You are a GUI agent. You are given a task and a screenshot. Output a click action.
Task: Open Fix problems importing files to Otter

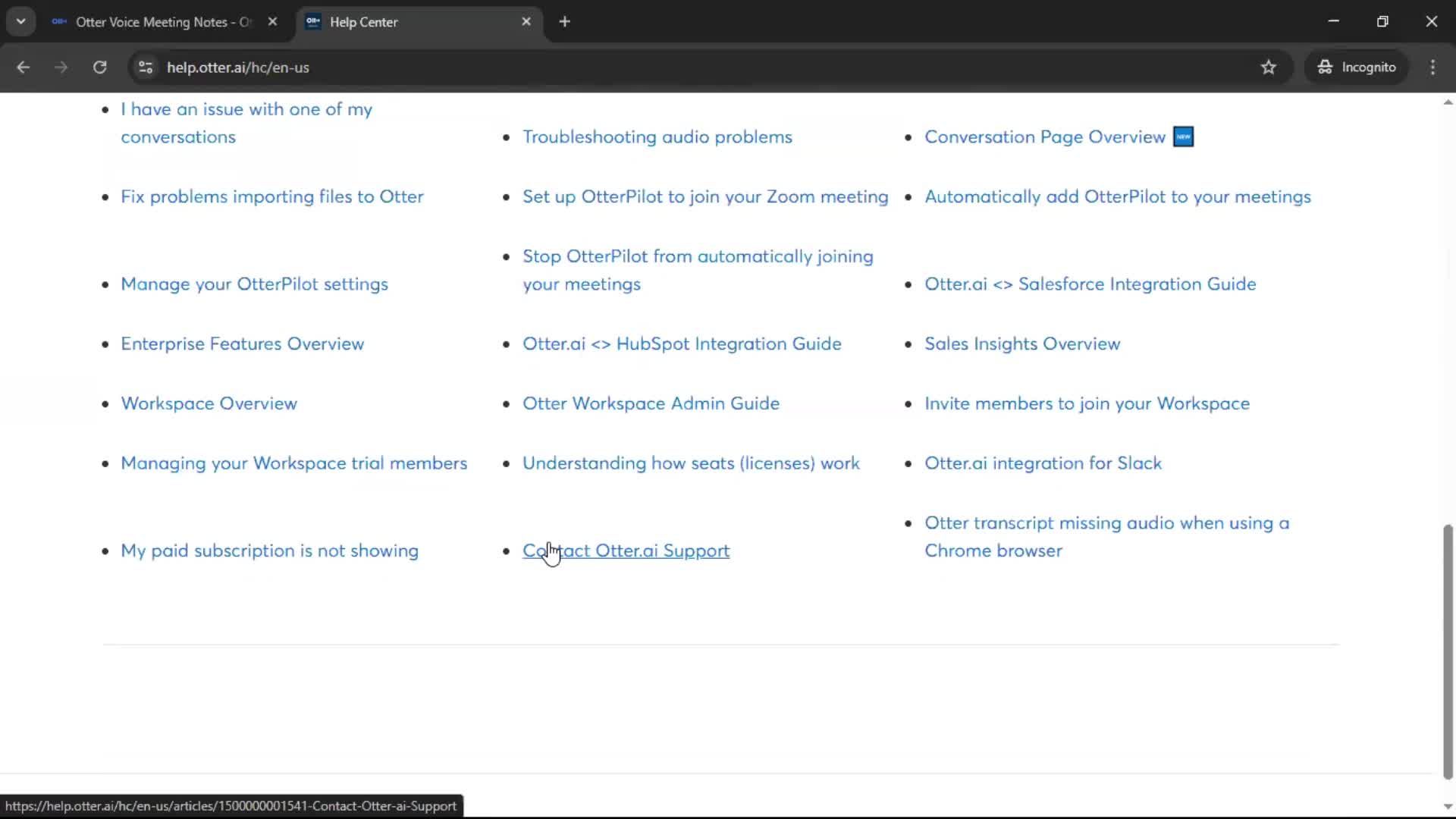(x=271, y=197)
